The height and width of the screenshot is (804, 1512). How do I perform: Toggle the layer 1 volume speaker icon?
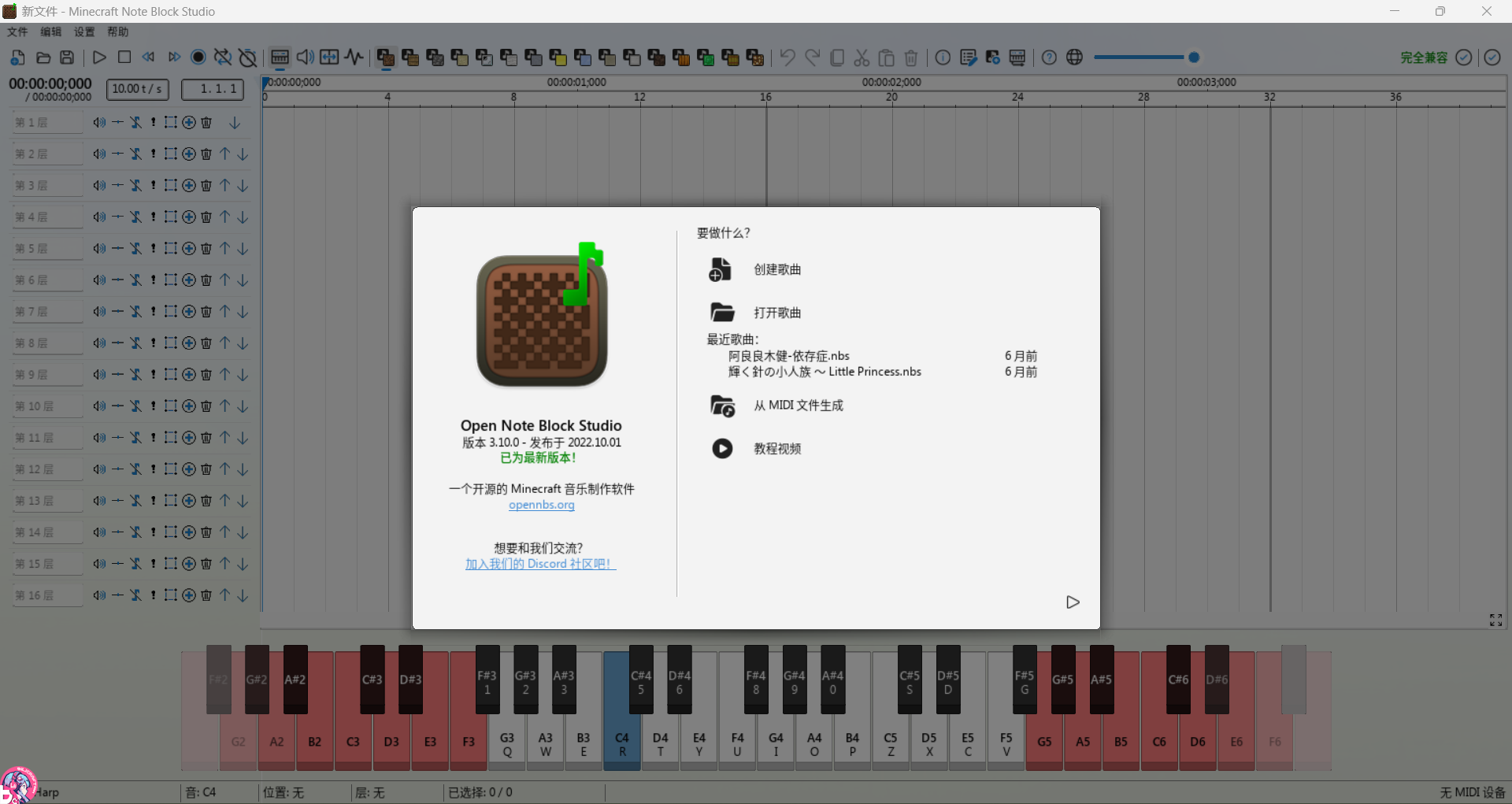tap(99, 123)
